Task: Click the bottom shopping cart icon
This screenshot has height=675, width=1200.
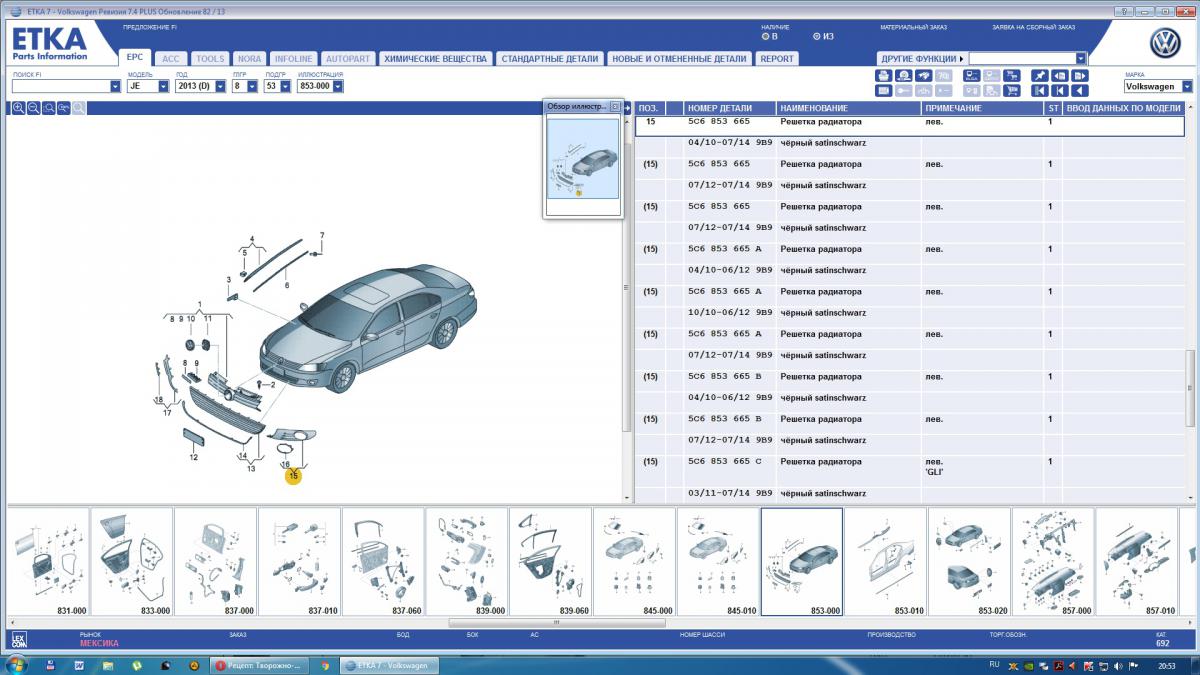Action: tap(1012, 90)
